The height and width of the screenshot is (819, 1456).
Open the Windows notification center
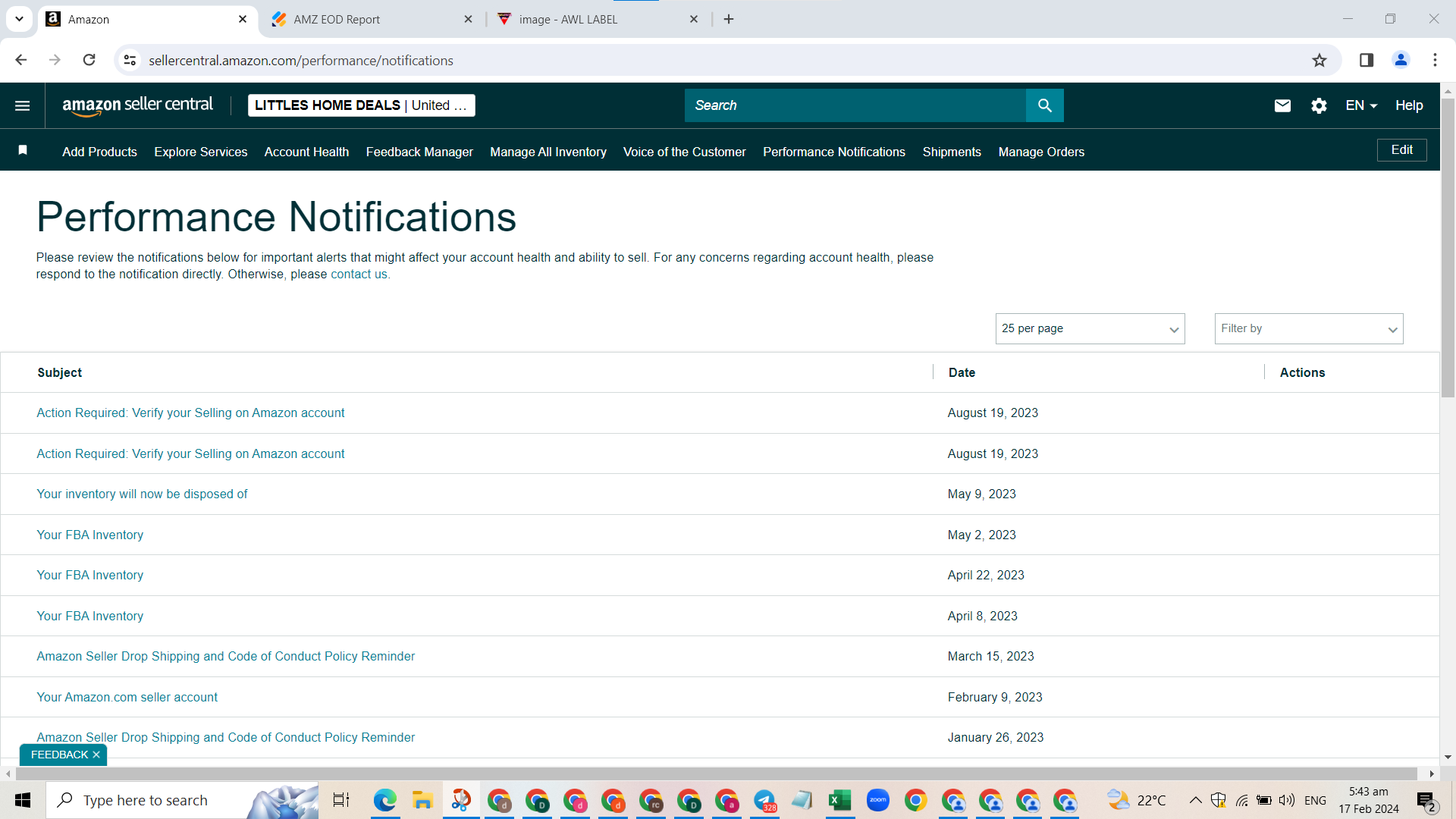point(1426,800)
